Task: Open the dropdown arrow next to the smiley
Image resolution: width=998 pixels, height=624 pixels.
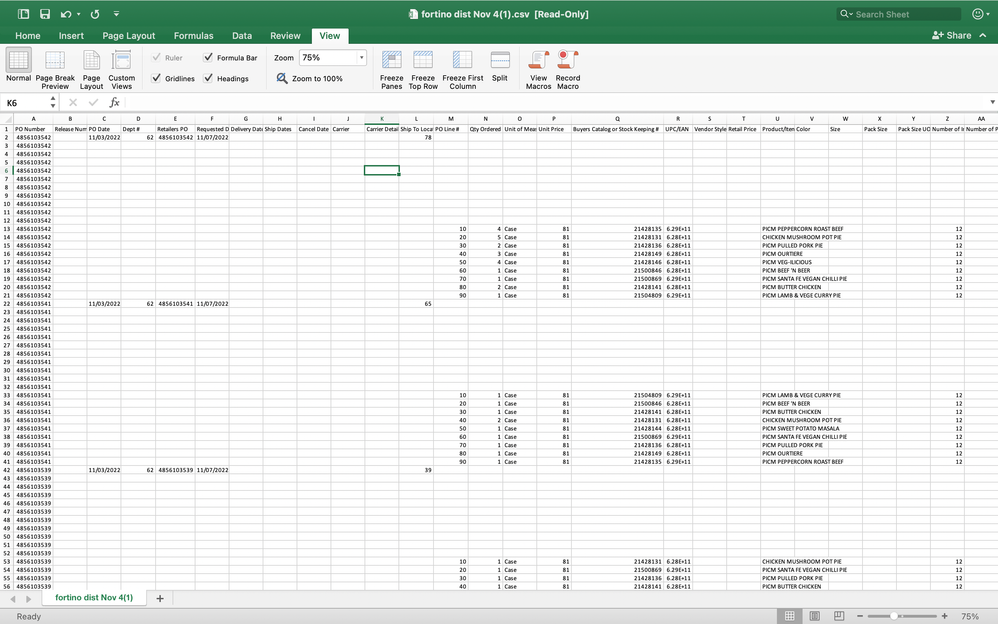Action: [988, 14]
